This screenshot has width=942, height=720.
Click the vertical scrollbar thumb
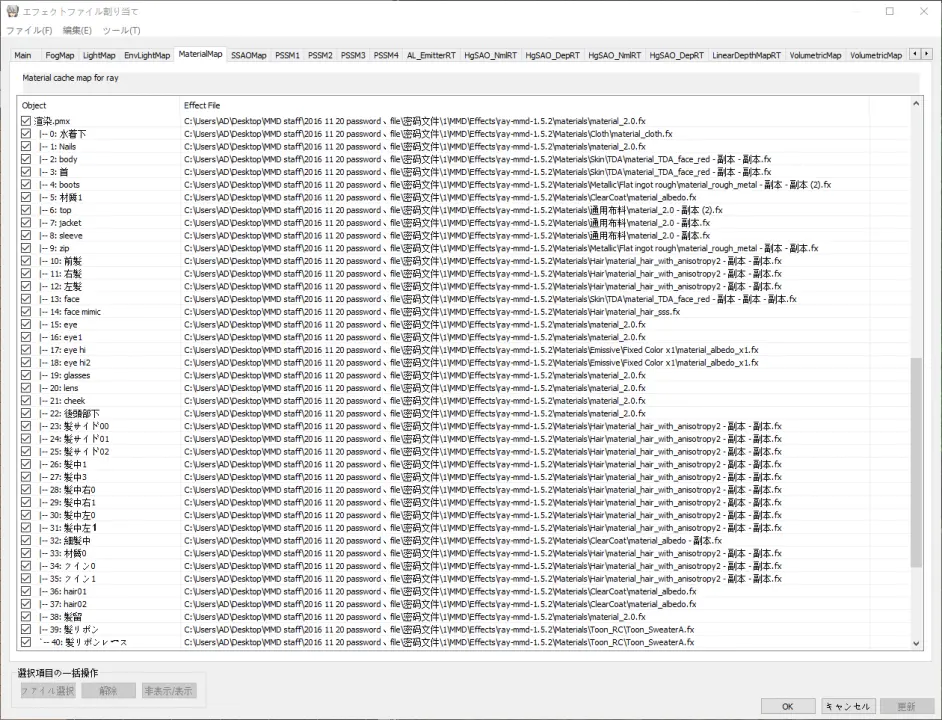pos(916,463)
